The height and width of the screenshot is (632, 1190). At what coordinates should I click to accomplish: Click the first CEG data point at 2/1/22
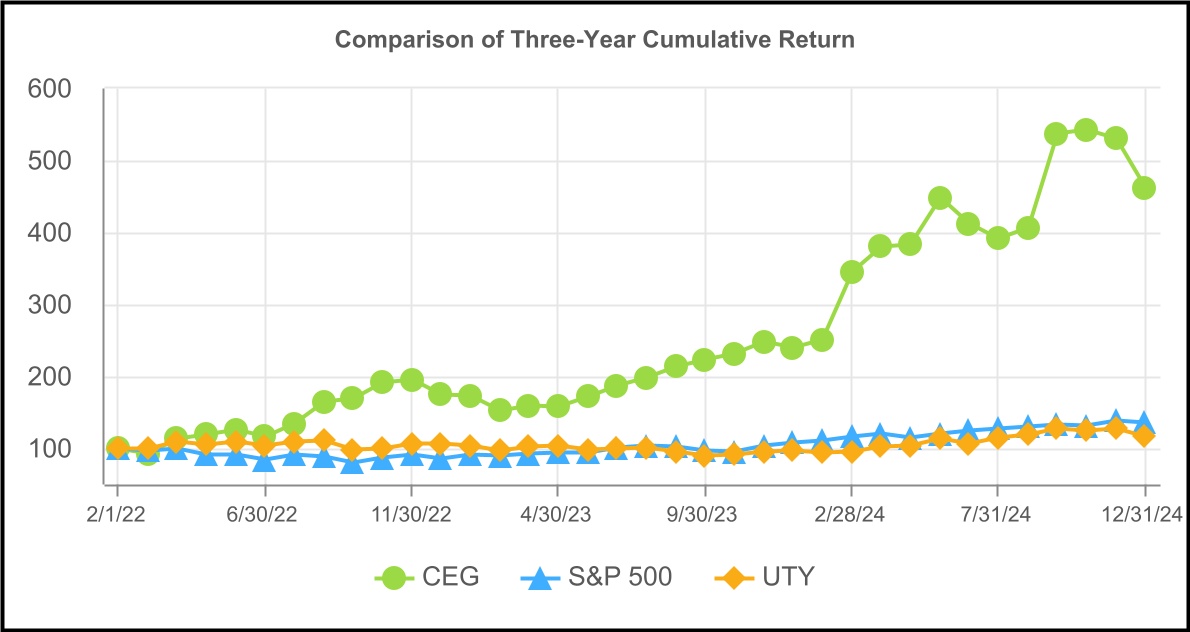coord(118,448)
